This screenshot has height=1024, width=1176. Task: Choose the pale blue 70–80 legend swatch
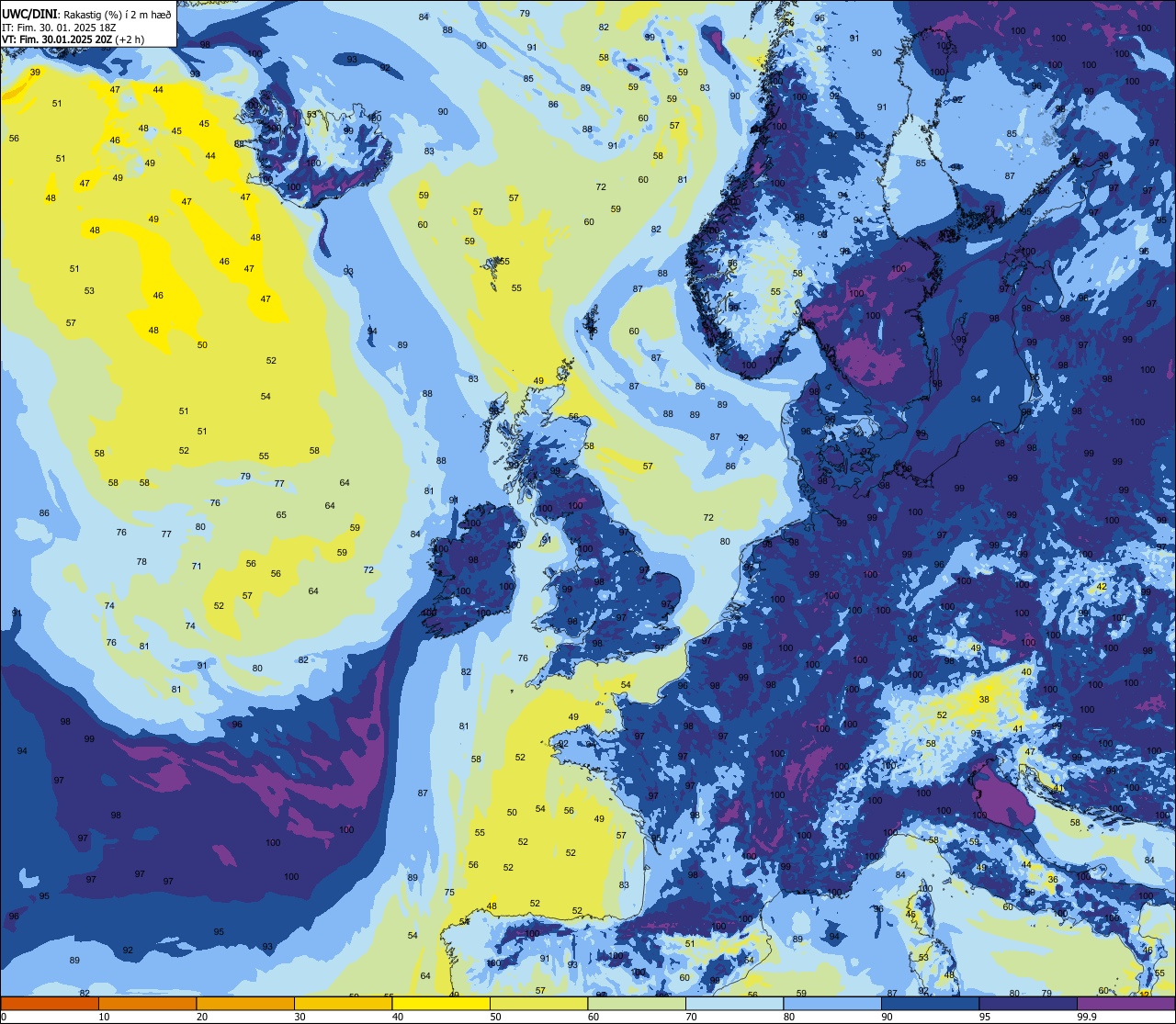click(734, 1003)
